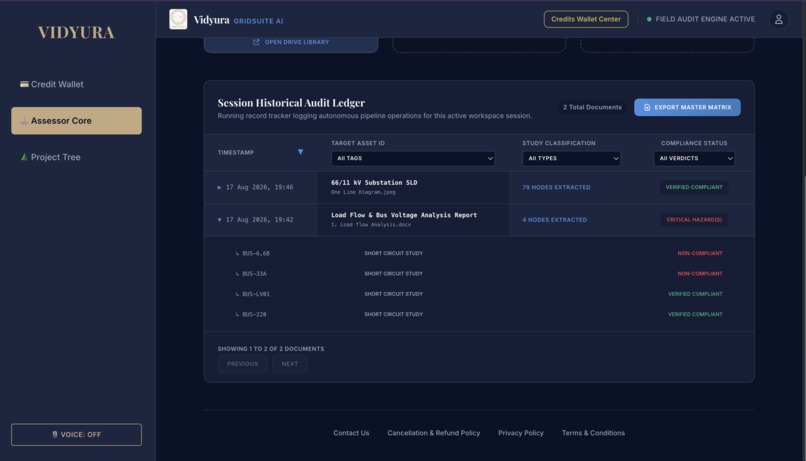Screen dimensions: 806x461
Task: Click the One Line Diagram.jpeg filename
Action: click(363, 192)
